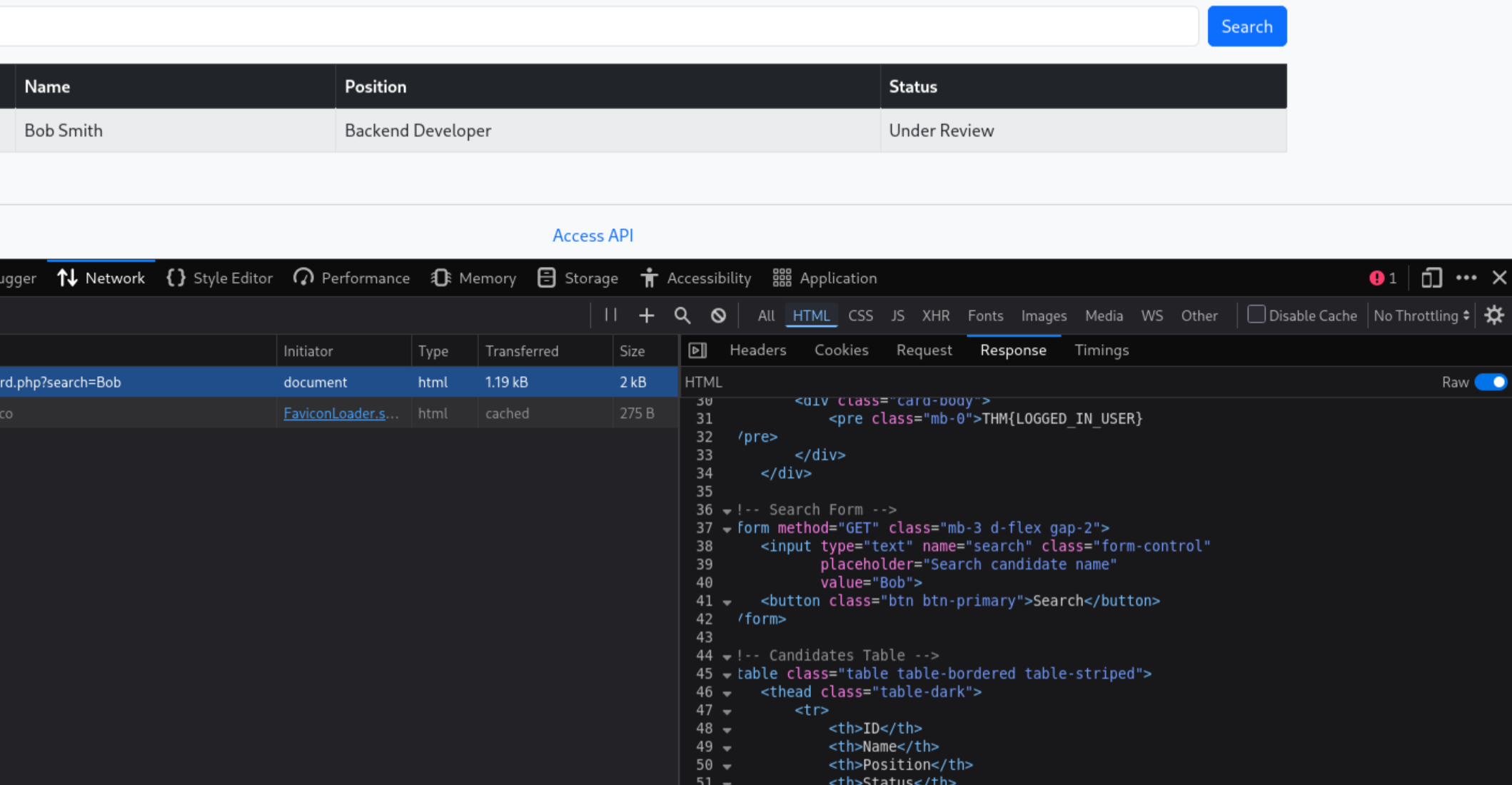
Task: Filter requests by XHR
Action: tap(935, 315)
